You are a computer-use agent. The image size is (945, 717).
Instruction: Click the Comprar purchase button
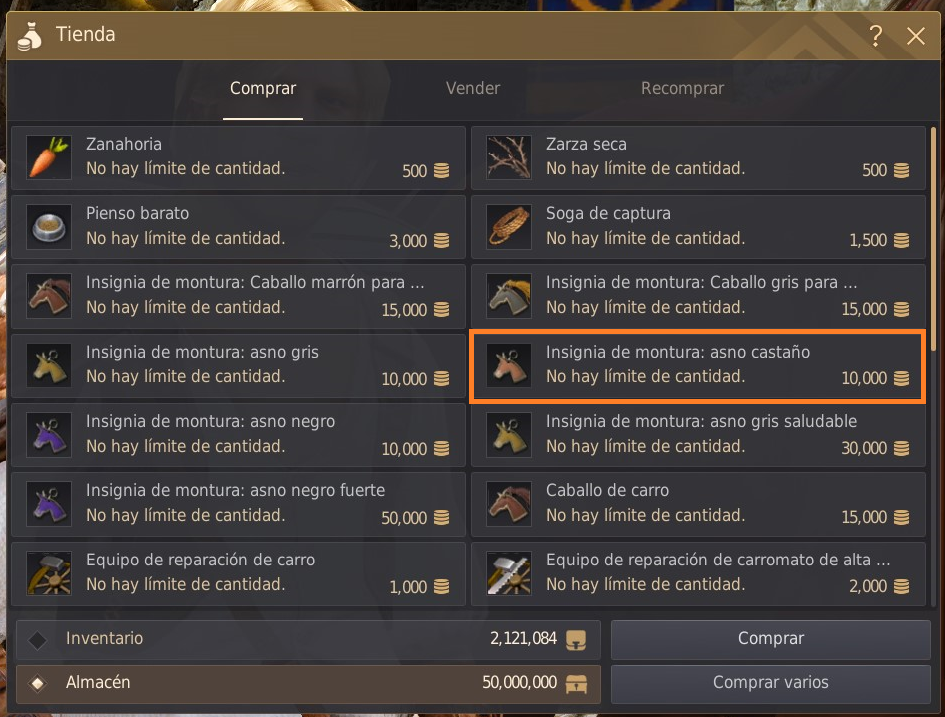pyautogui.click(x=771, y=639)
